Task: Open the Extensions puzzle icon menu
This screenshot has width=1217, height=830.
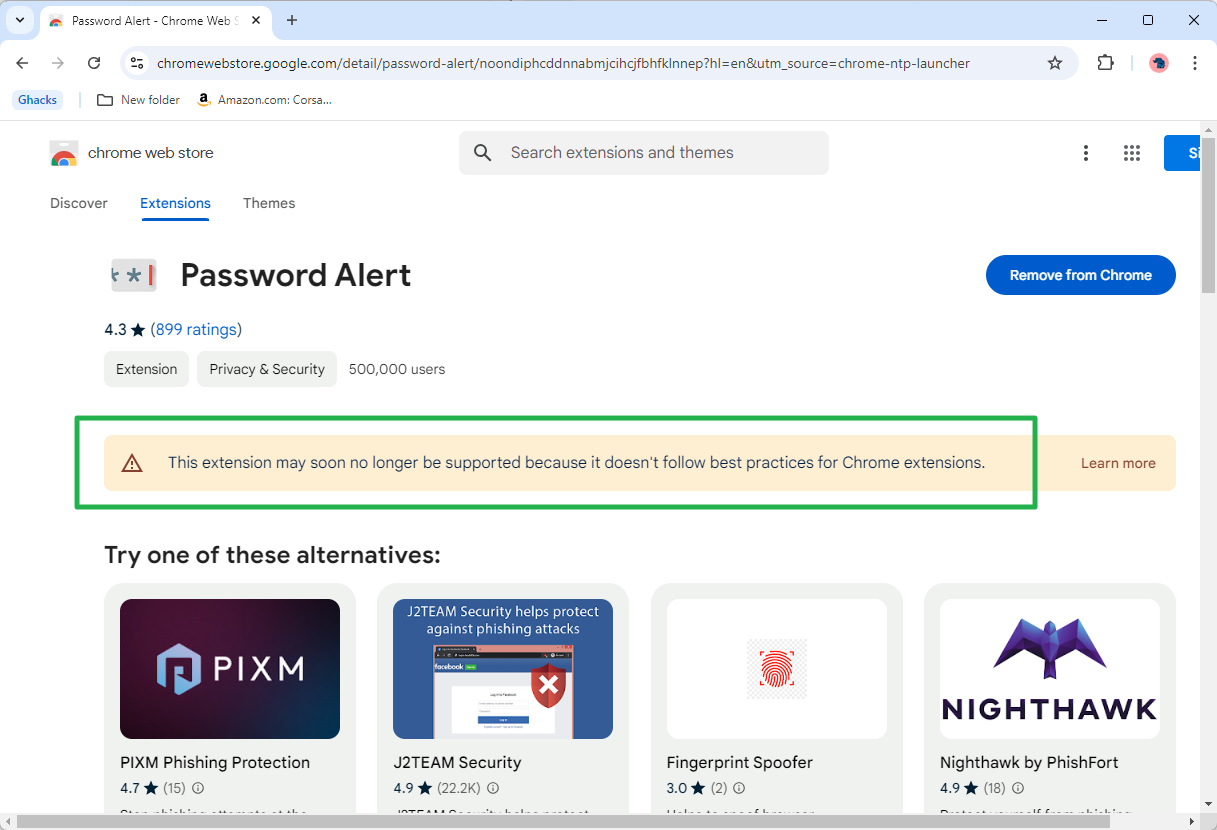Action: (1105, 63)
